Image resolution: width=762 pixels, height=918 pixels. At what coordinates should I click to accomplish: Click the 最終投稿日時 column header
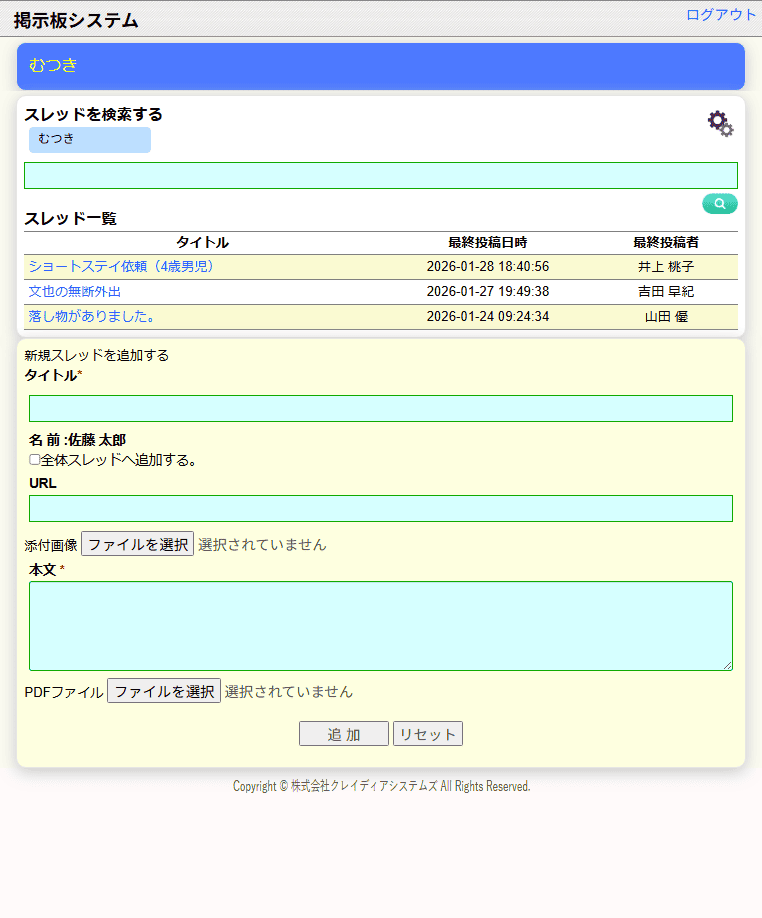[x=487, y=242]
